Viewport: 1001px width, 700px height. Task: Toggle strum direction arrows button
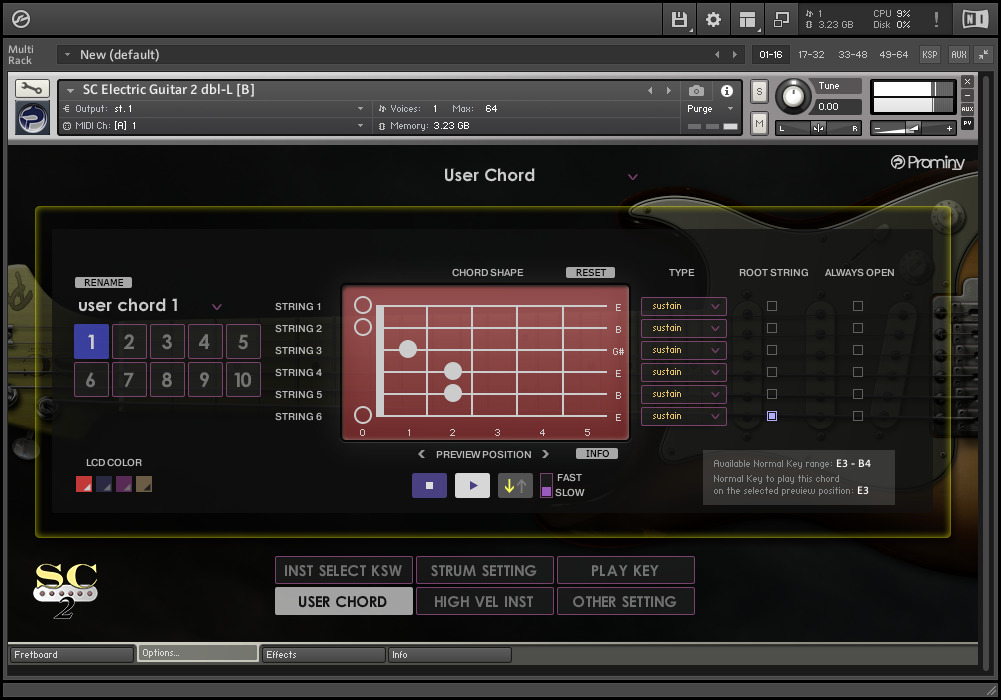click(x=515, y=486)
